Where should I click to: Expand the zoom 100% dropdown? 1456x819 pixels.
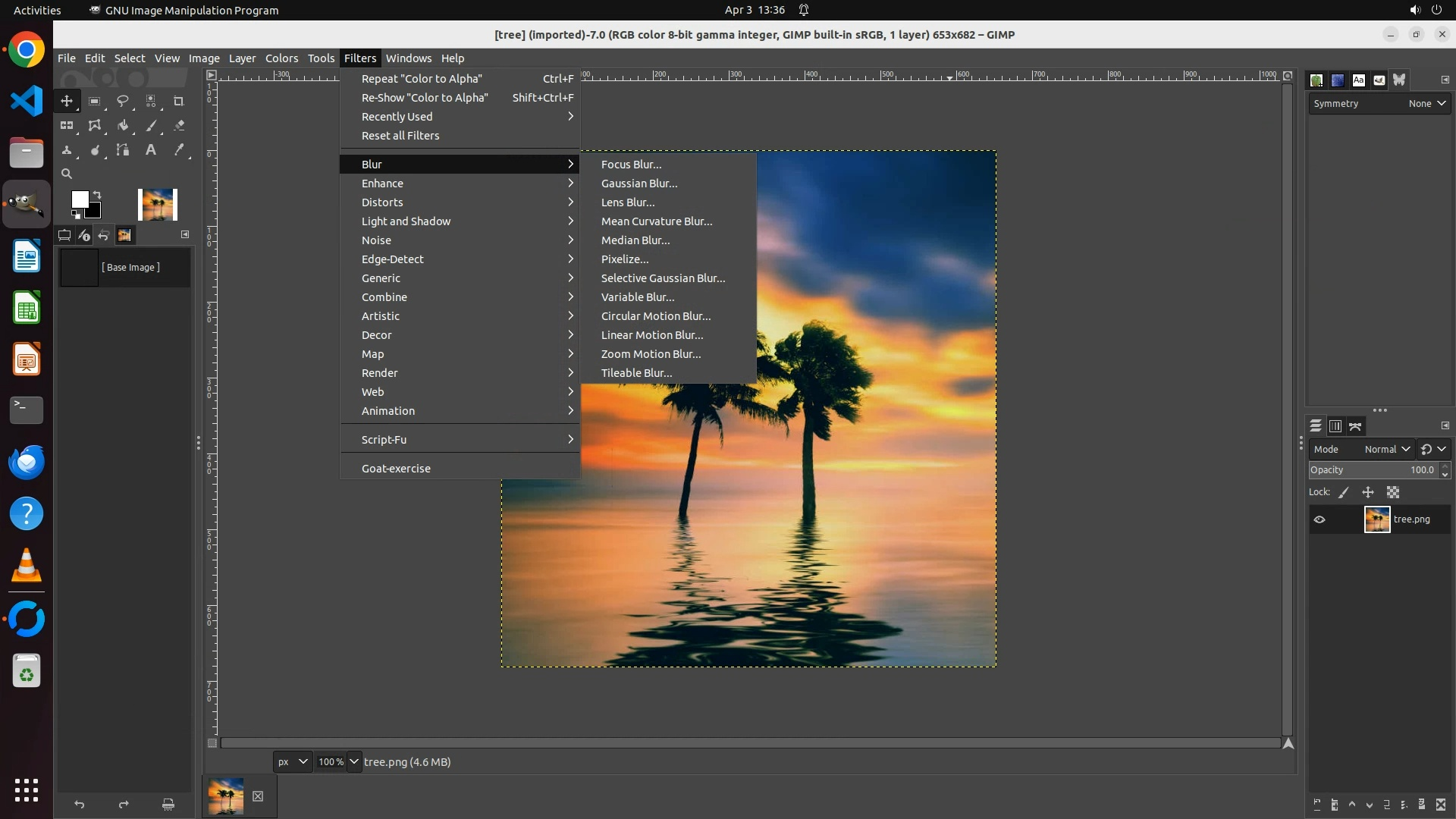tap(354, 761)
